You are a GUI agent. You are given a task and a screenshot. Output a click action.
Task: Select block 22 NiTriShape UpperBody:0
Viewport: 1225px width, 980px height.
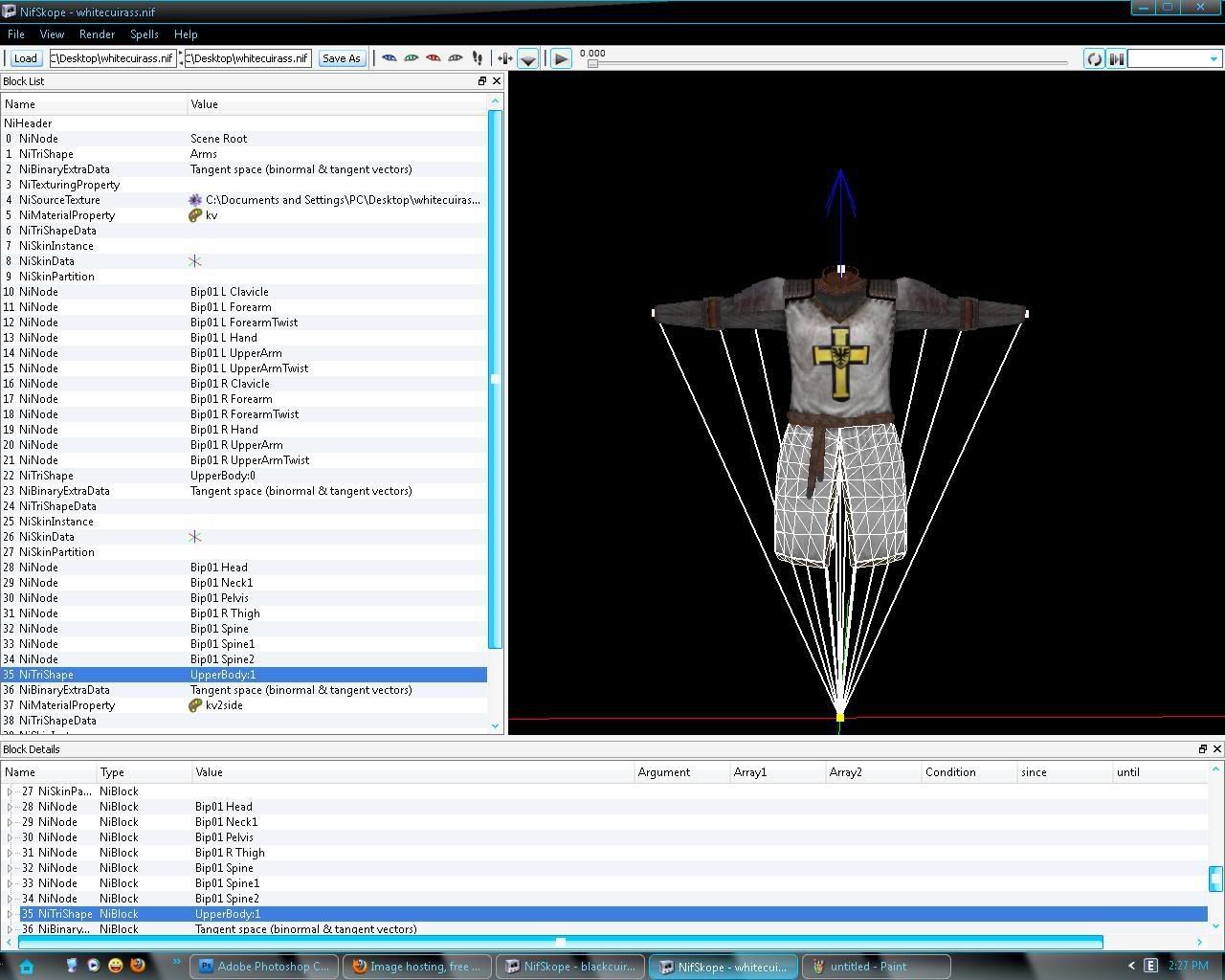click(x=244, y=476)
